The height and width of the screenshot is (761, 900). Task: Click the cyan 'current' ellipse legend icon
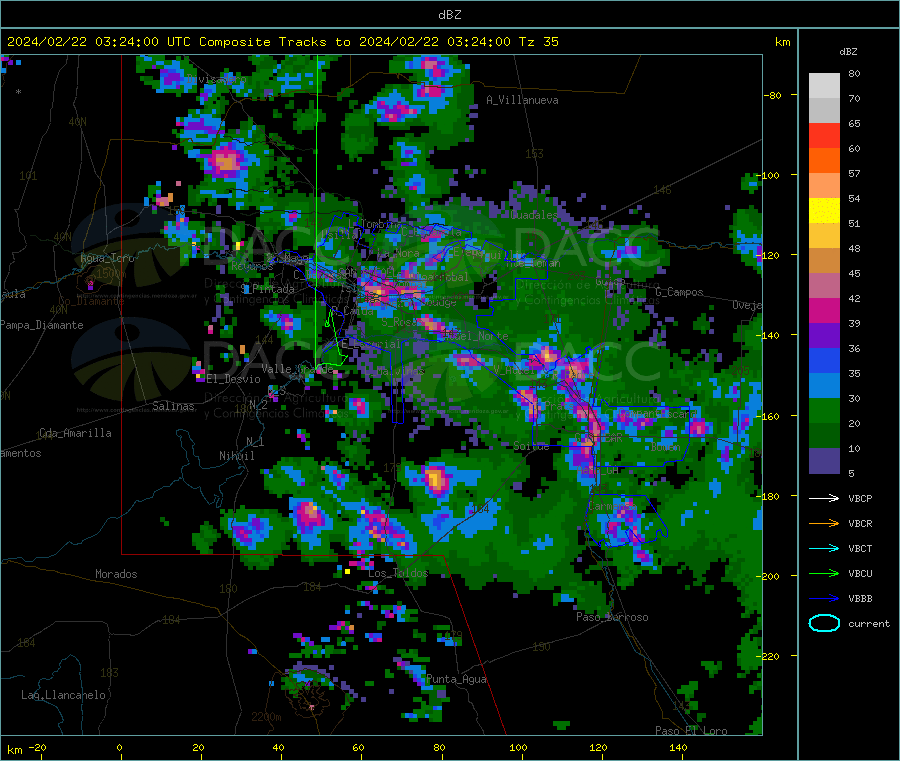pyautogui.click(x=824, y=623)
